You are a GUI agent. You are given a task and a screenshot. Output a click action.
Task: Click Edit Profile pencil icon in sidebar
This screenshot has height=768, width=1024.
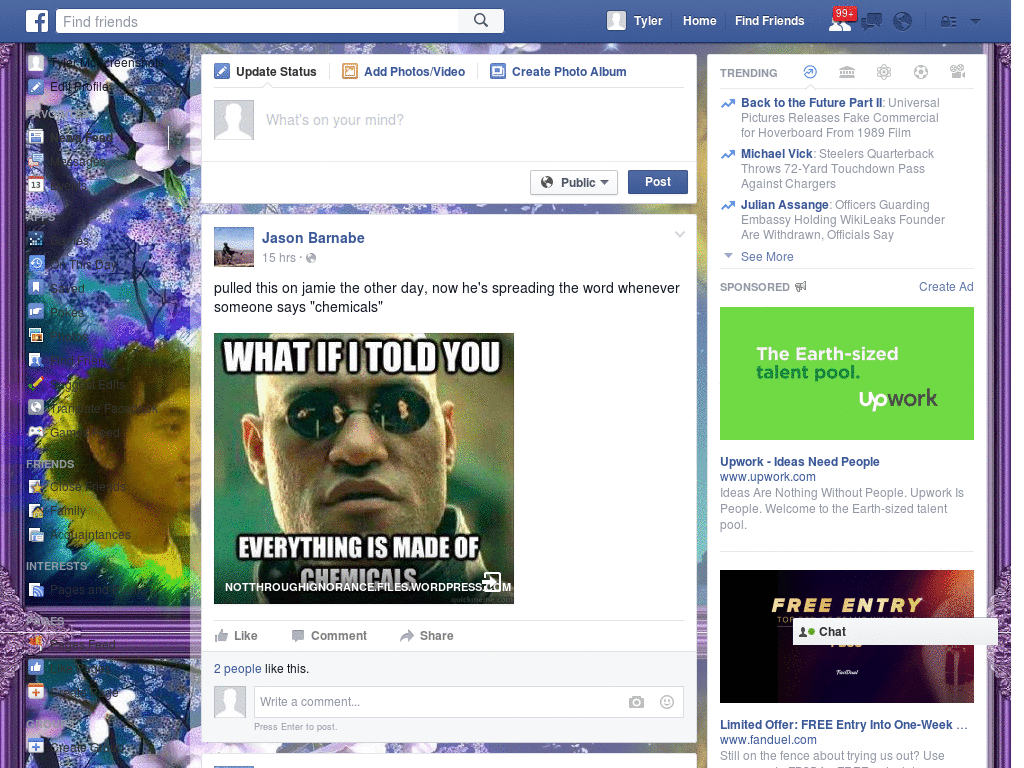[36, 86]
